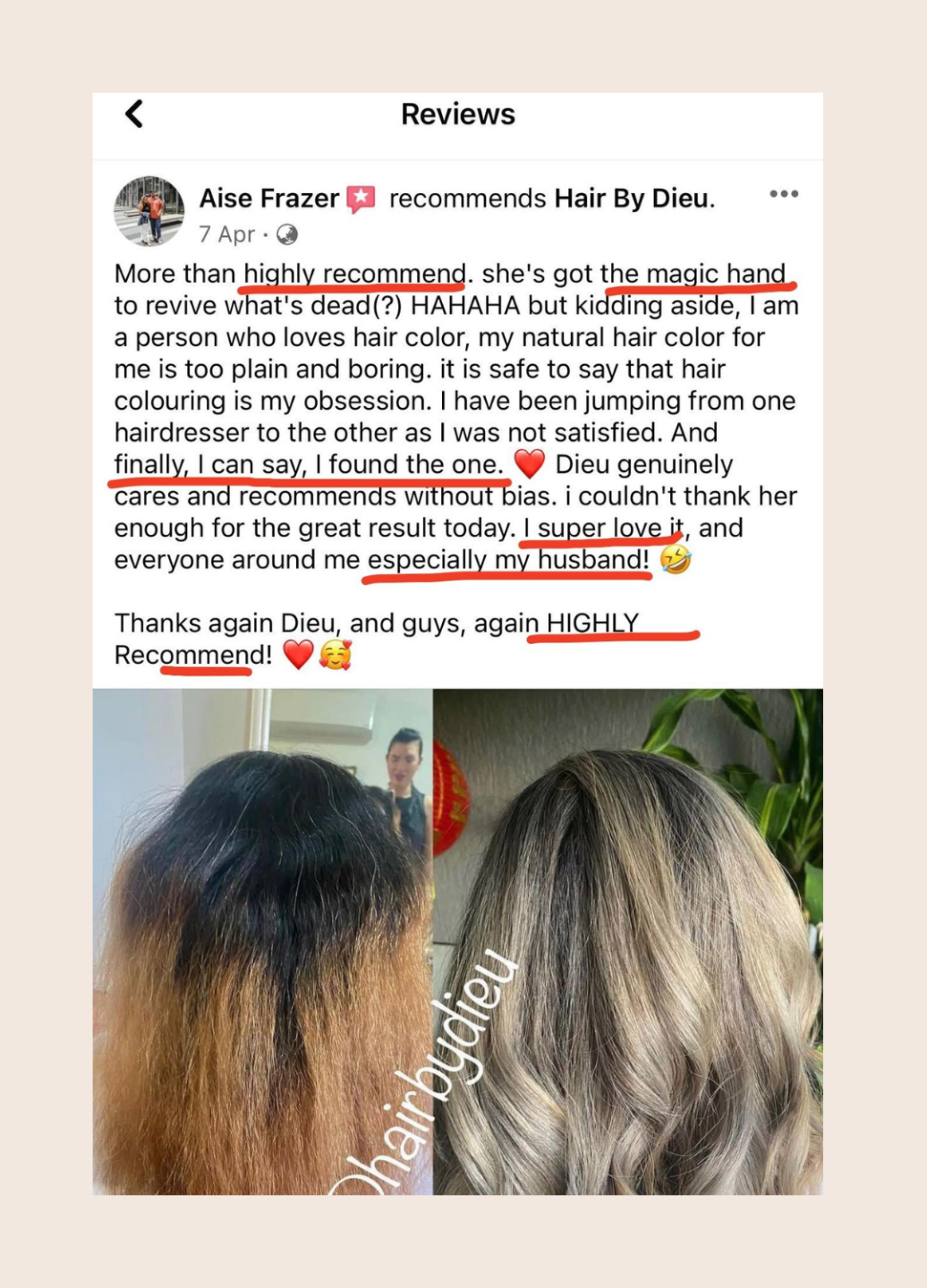Click the 'highly recommend' underlined phrase
Screen dimensions: 927x1288
coord(354,274)
